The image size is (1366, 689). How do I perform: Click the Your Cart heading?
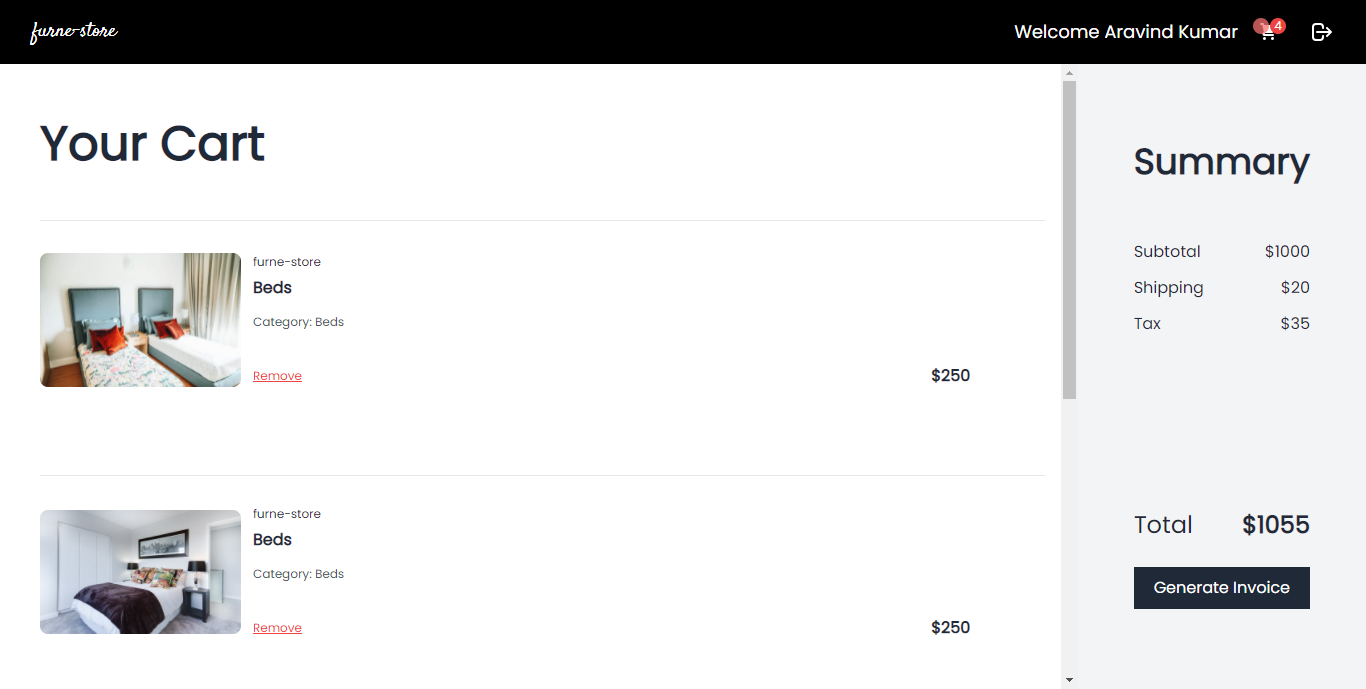(x=151, y=143)
